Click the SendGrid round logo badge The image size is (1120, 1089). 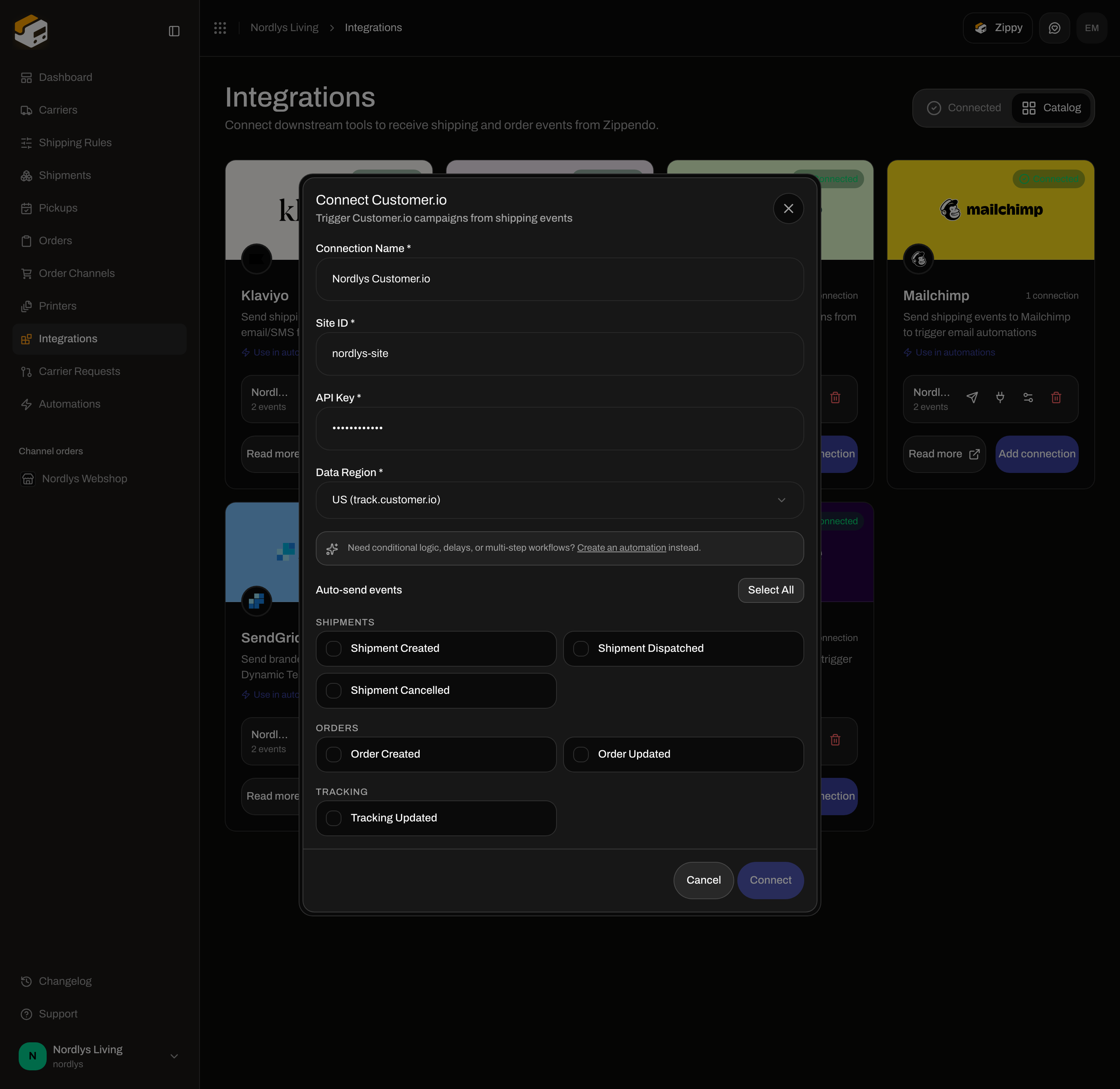pos(256,601)
